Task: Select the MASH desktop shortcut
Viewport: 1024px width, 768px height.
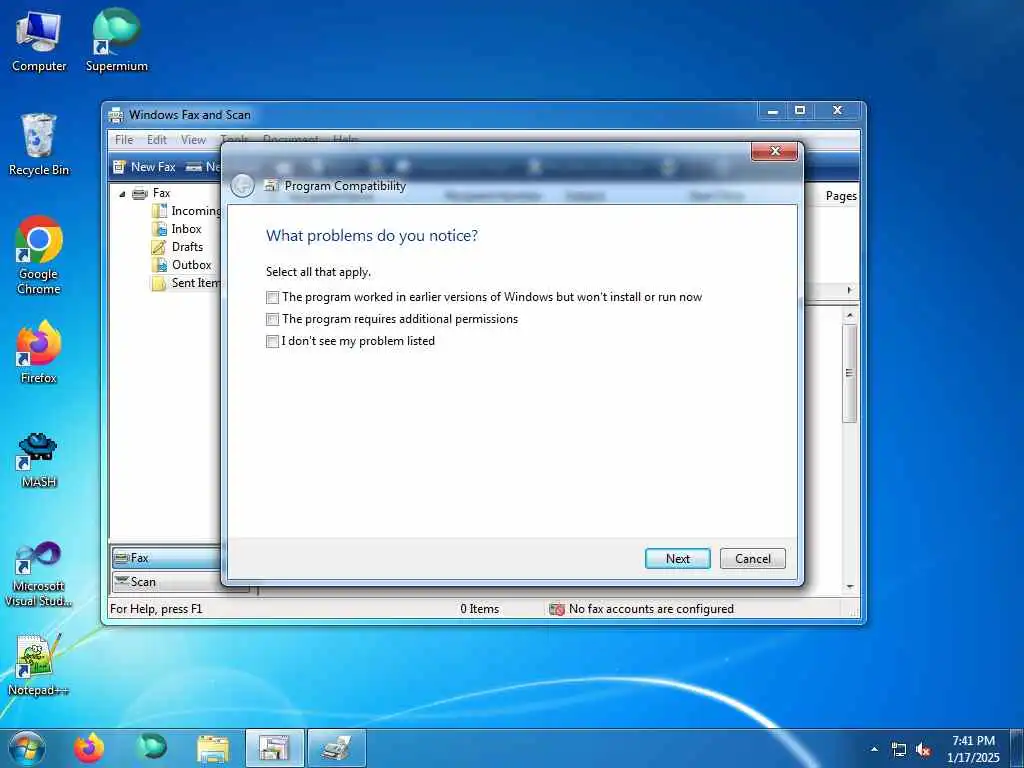Action: coord(39,460)
